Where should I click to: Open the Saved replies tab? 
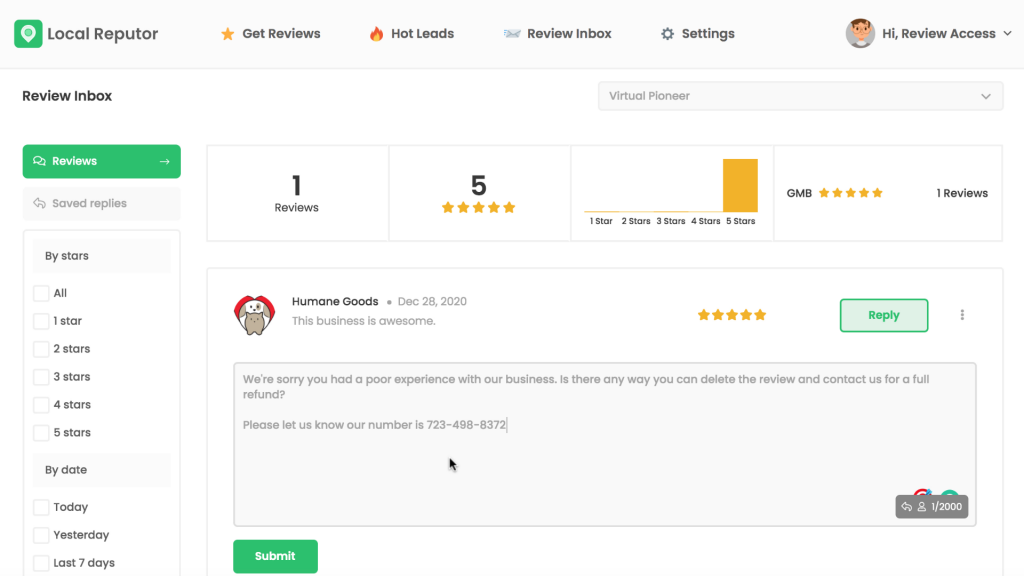tap(101, 203)
